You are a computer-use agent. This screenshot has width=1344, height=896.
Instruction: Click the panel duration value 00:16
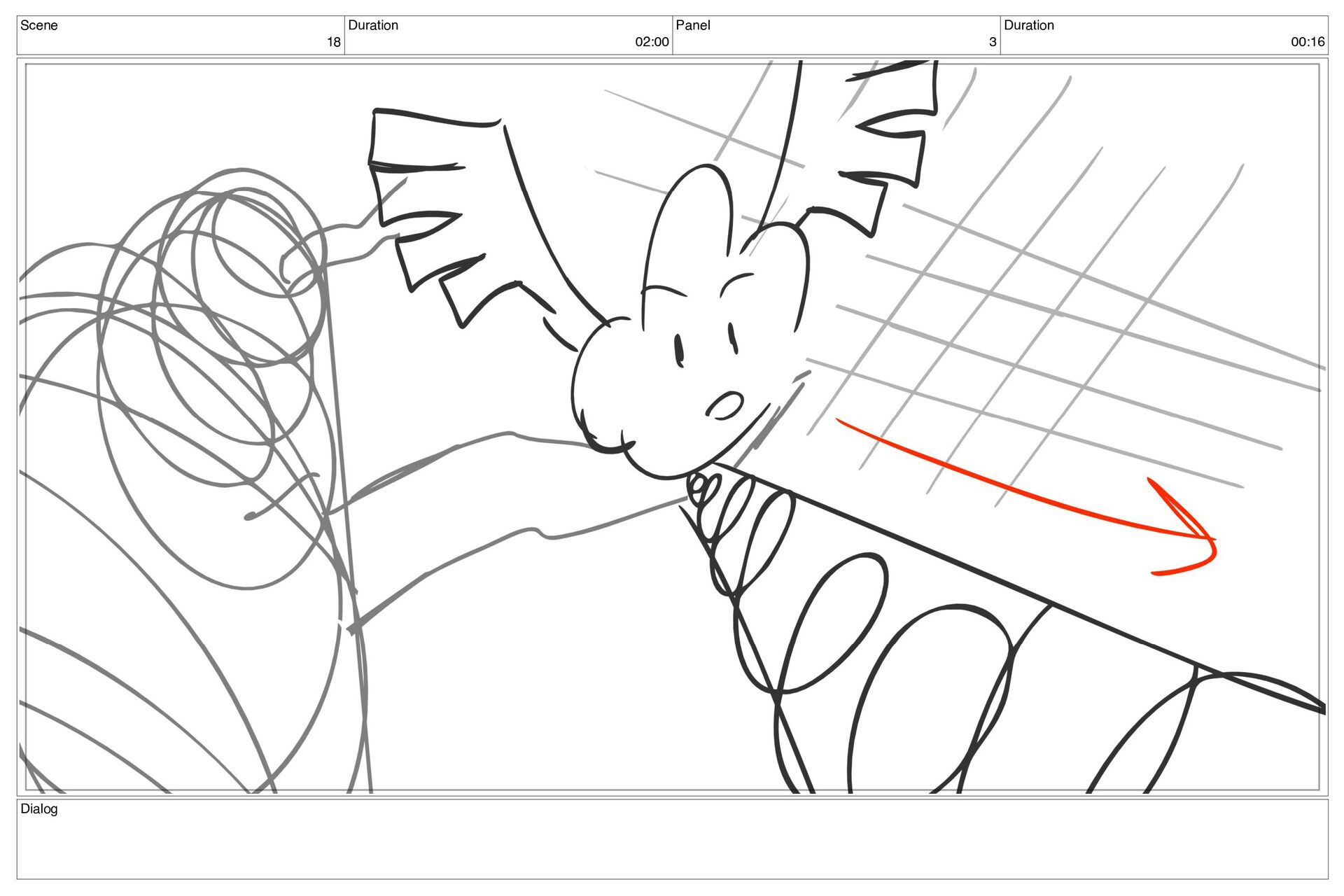(1308, 42)
